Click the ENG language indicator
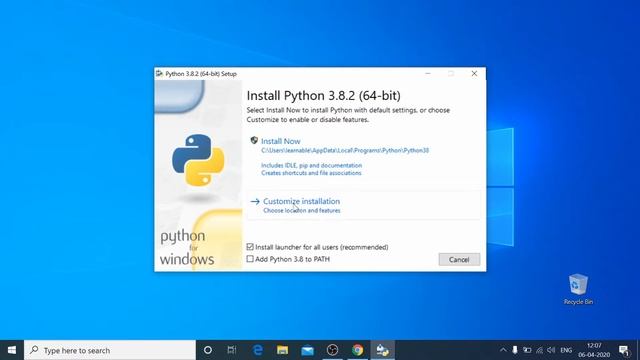The height and width of the screenshot is (360, 640). tap(566, 350)
